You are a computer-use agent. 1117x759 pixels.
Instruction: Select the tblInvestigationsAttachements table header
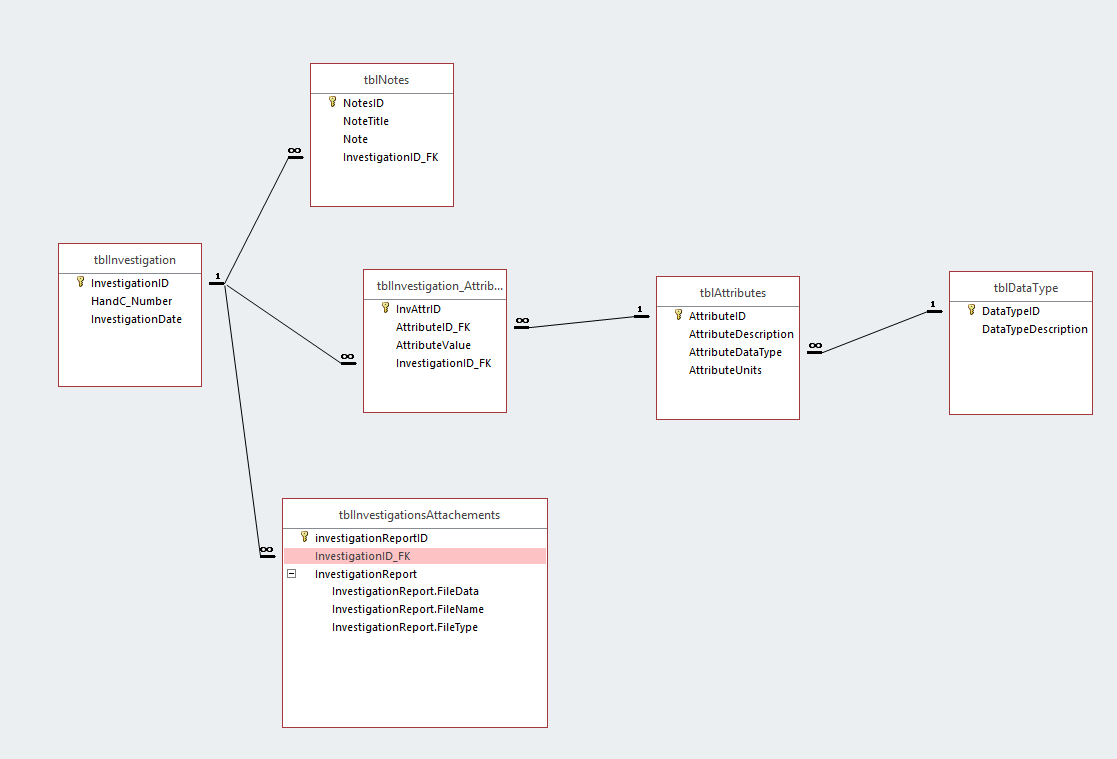point(415,515)
